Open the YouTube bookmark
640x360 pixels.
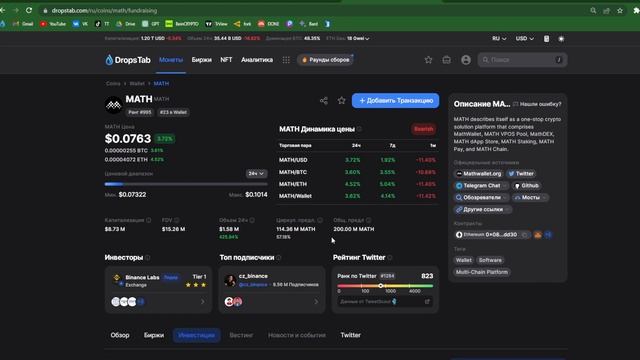[53, 24]
